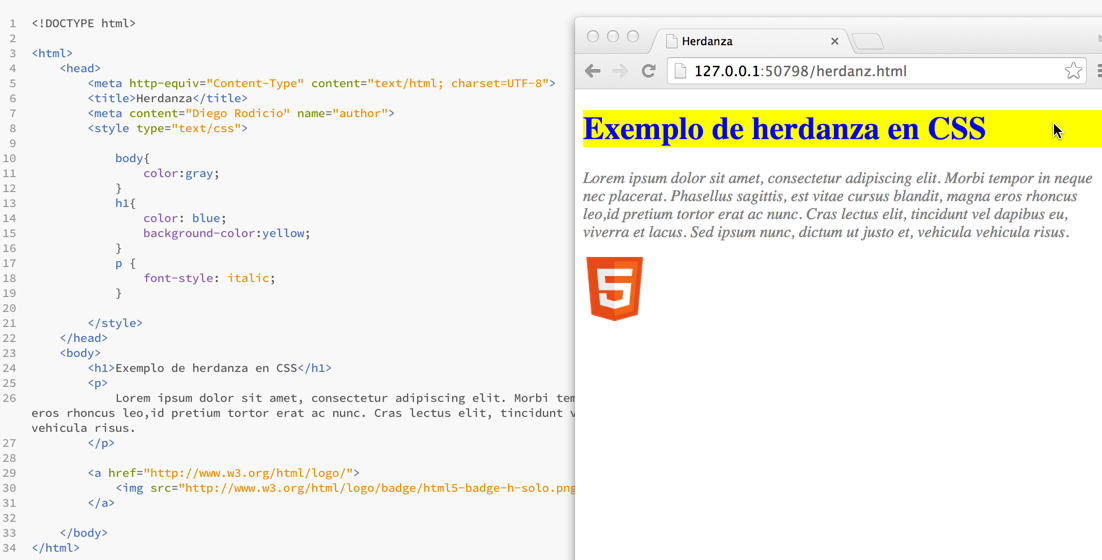The width and height of the screenshot is (1102, 560).
Task: Click the yellow heading 'Exemplo de herdanza en CSS'
Action: (x=784, y=129)
